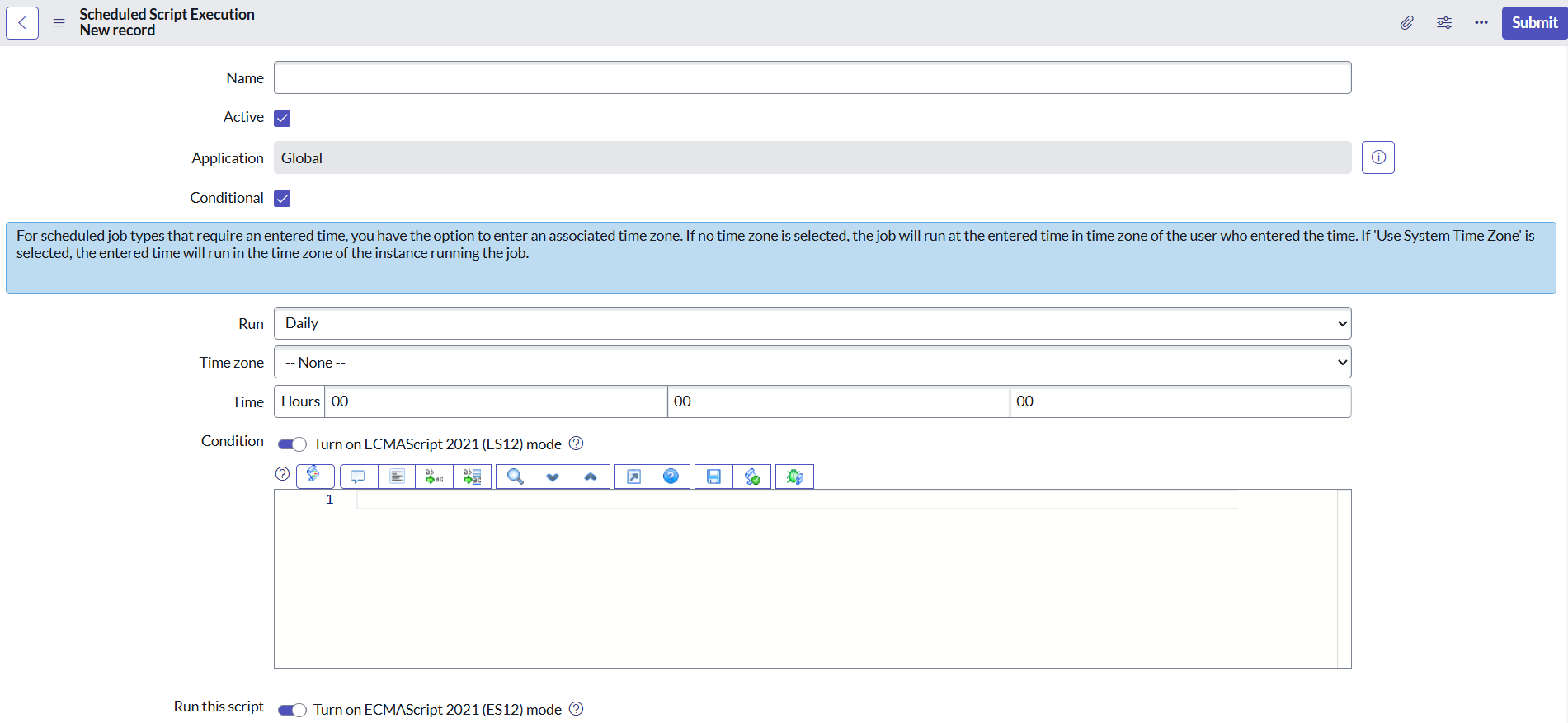The width and height of the screenshot is (1568, 723).
Task: Click the 'Name' field label
Action: point(245,78)
